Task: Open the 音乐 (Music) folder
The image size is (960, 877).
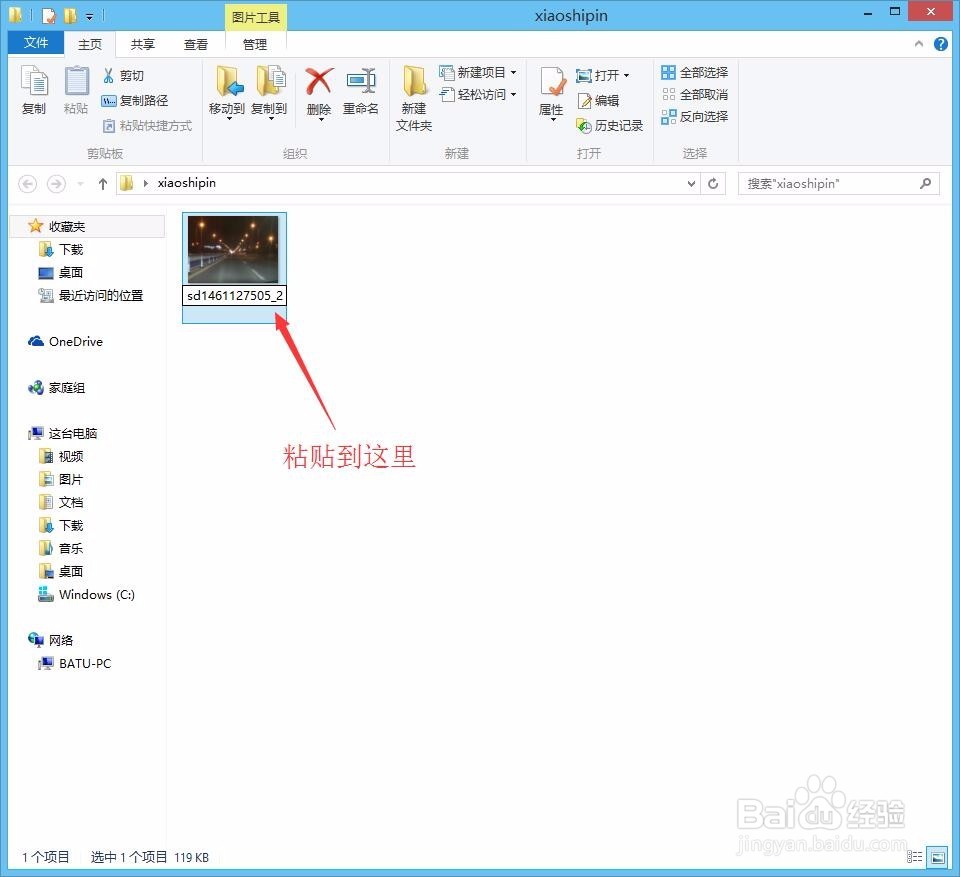Action: 61,548
